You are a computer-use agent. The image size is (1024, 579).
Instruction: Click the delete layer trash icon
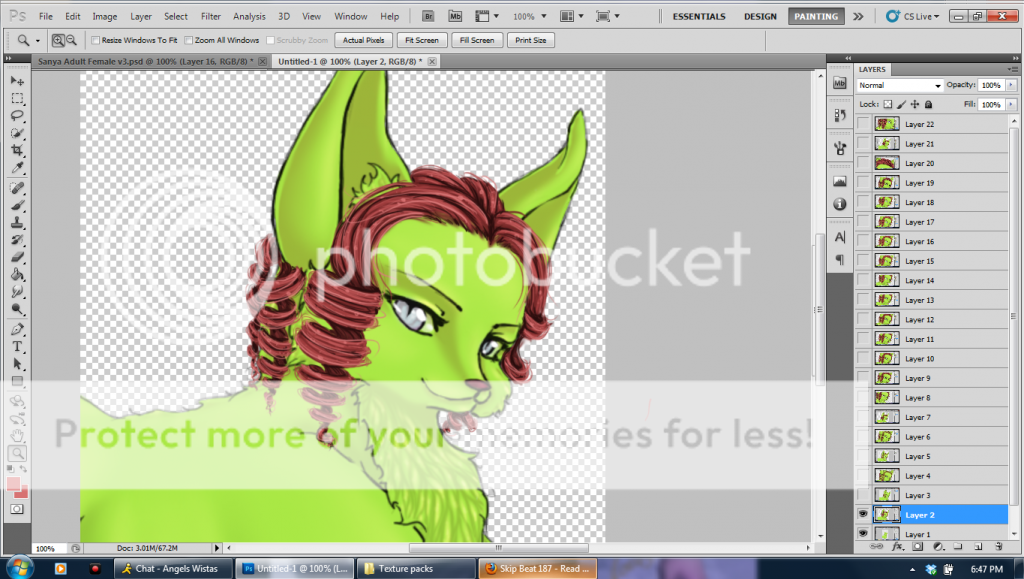point(998,547)
